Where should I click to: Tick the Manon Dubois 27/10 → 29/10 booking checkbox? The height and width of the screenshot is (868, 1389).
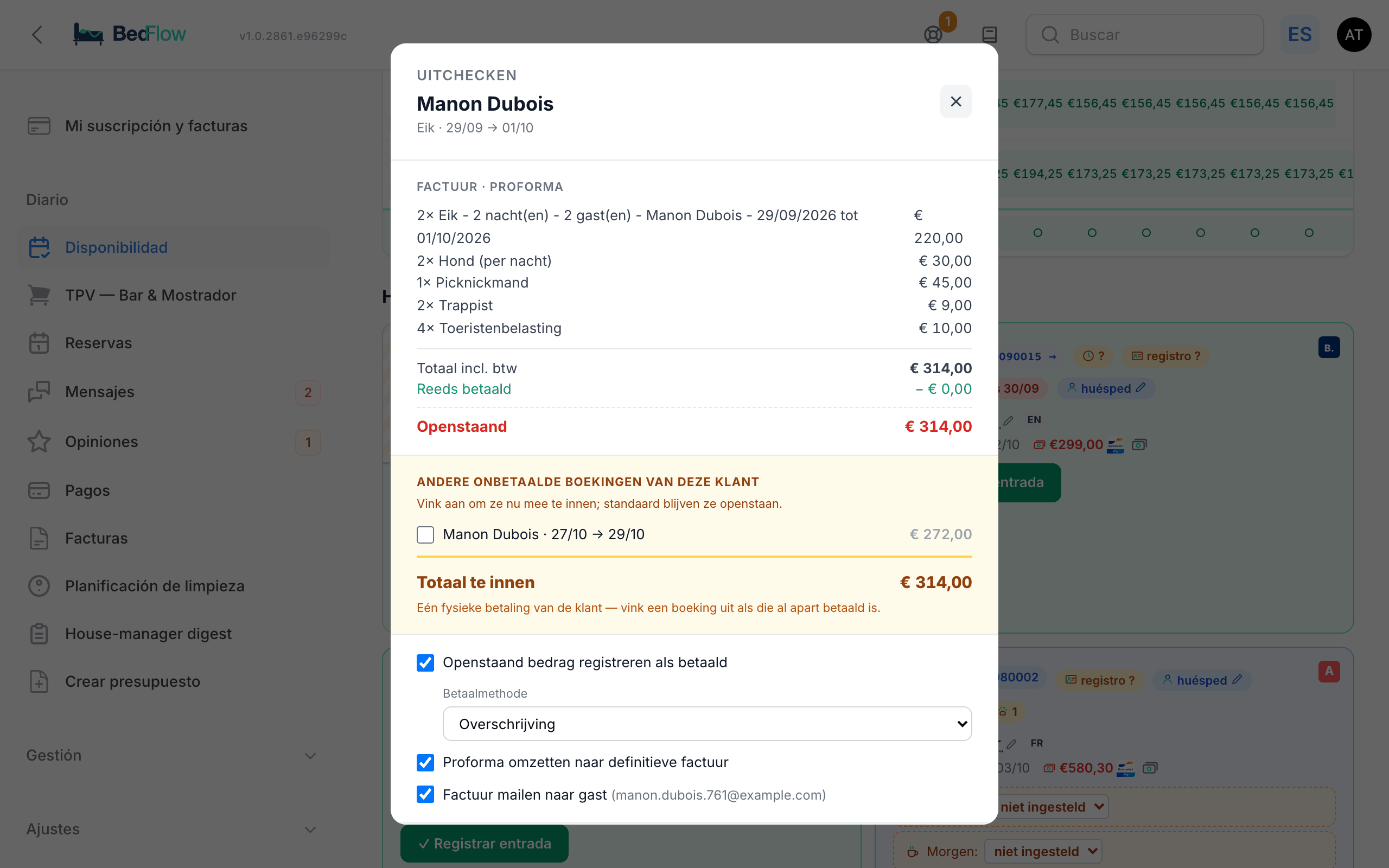(x=425, y=534)
